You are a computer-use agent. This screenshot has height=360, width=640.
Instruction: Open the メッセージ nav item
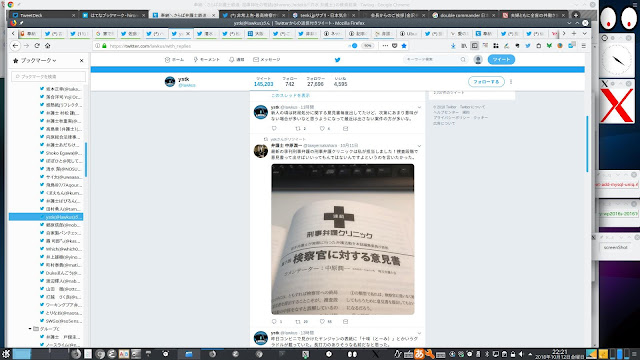267,60
